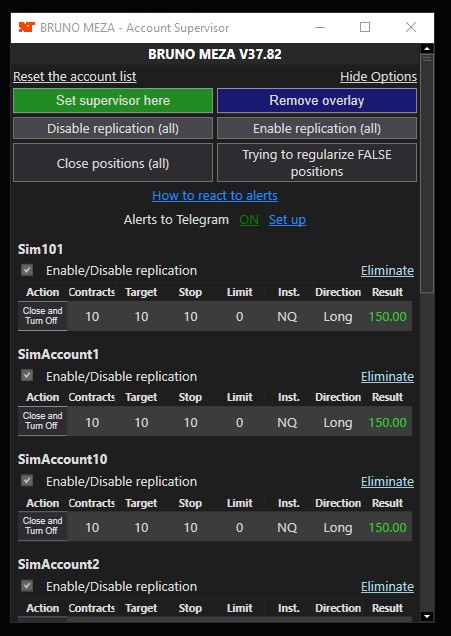Screen dimensions: 451x636
Task: Click the scrollbar up arrow
Action: tap(427, 49)
